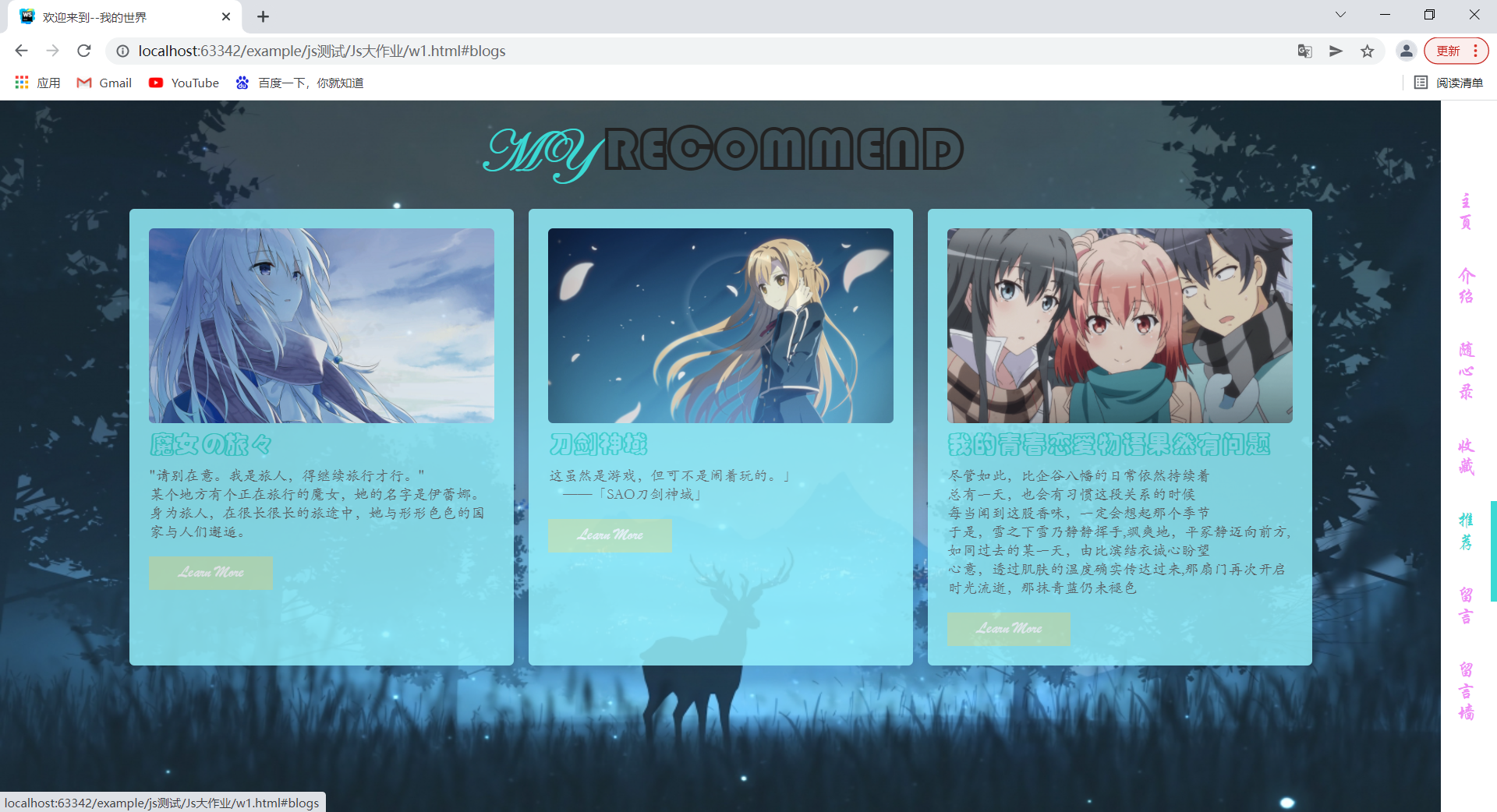
Task: Click the 魔女の旅々 card title
Action: (211, 445)
